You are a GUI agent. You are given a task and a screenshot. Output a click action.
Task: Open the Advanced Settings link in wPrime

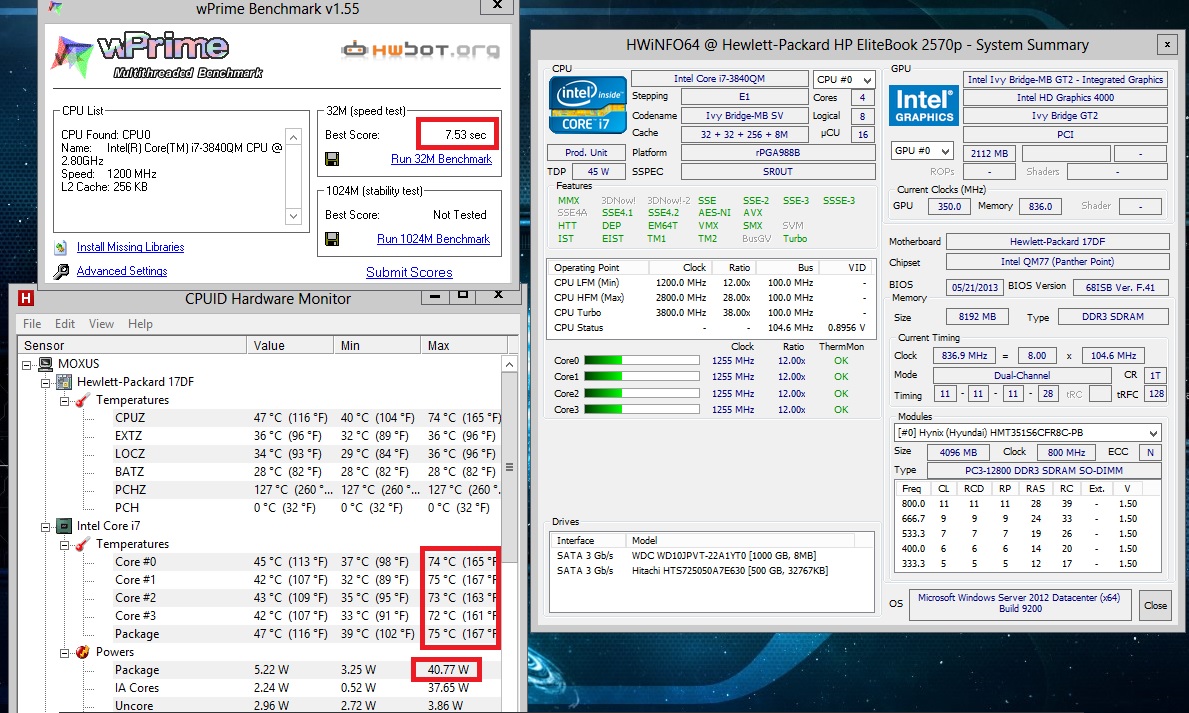click(122, 272)
